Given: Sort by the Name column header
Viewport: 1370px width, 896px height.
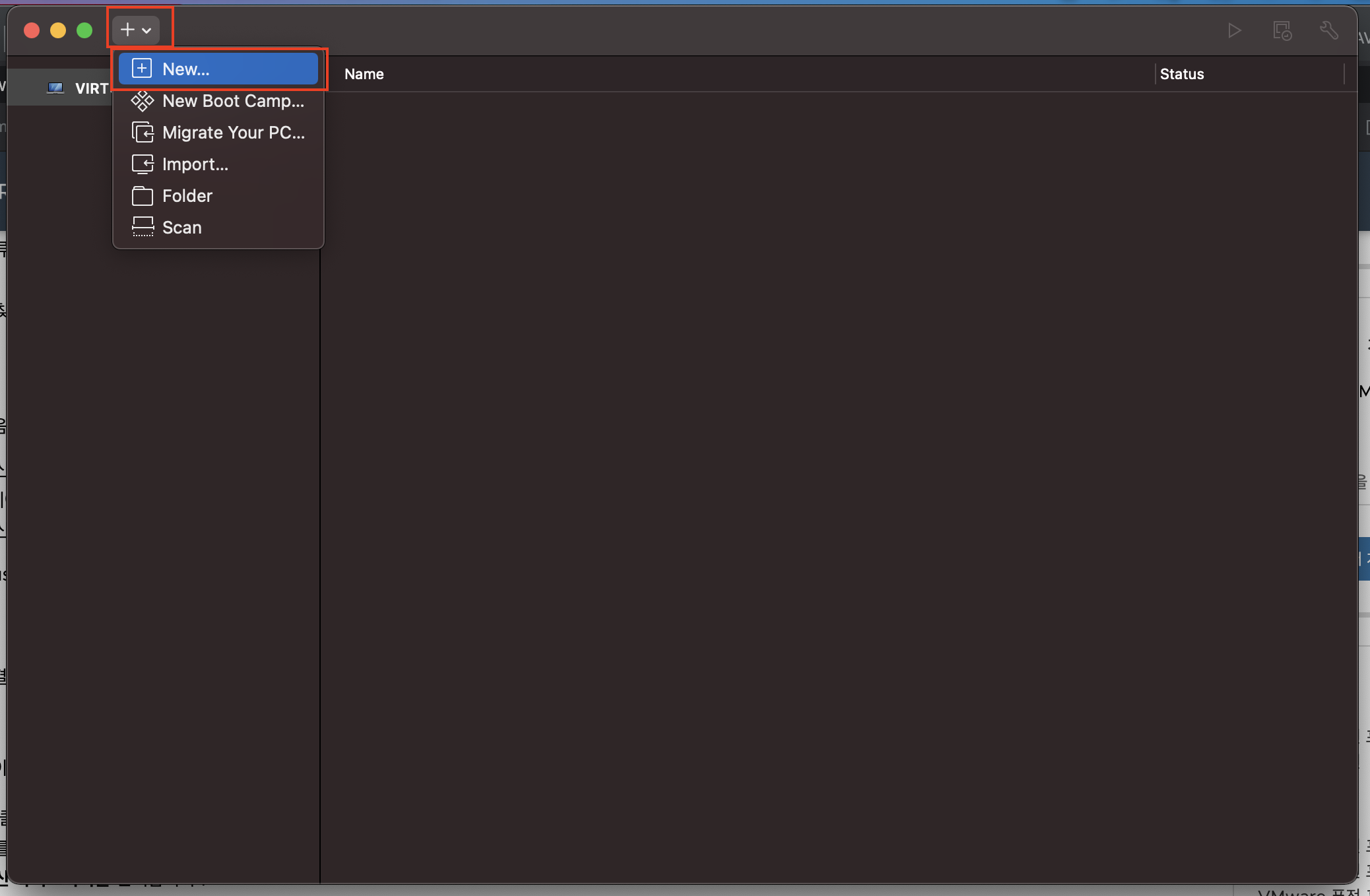Looking at the screenshot, I should [x=364, y=74].
